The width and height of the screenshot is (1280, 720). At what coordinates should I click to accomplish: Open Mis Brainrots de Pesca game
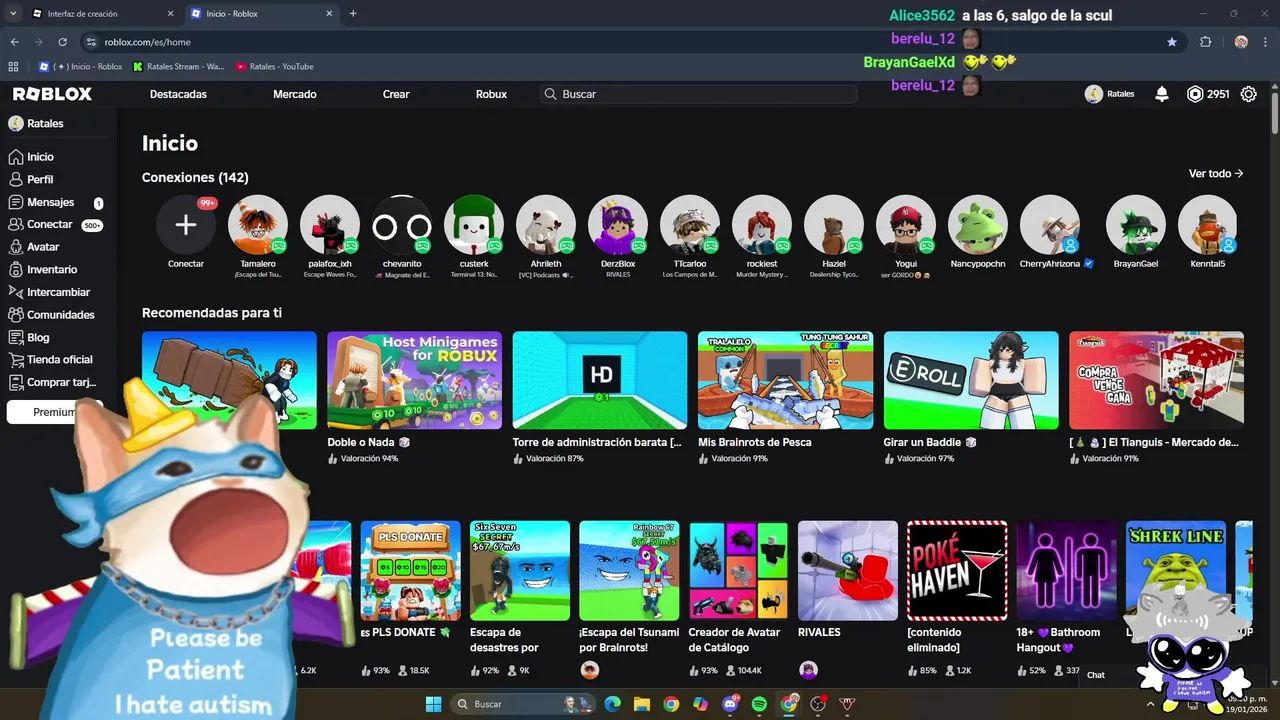(x=785, y=380)
